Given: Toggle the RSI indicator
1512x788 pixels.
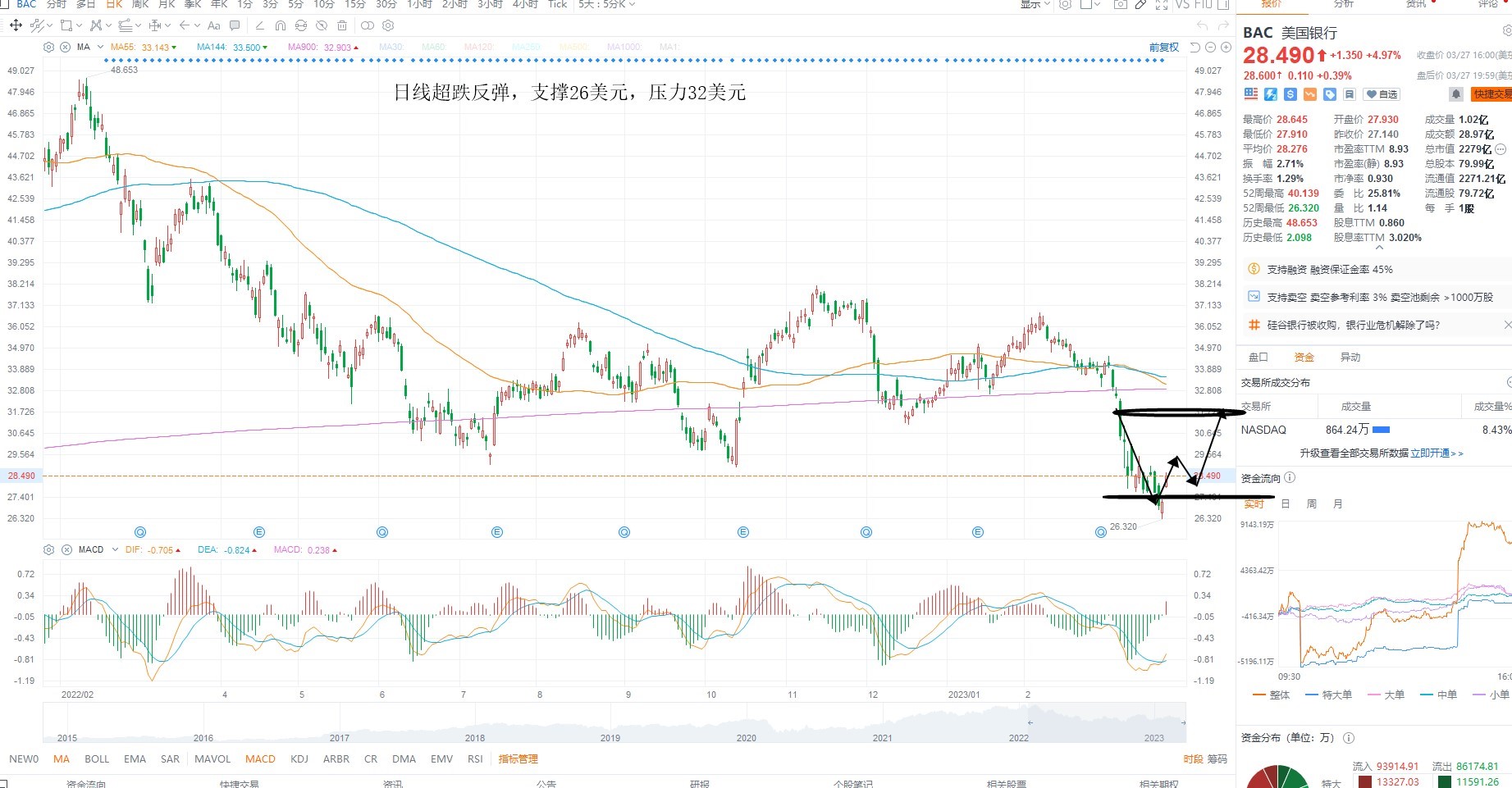Looking at the screenshot, I should [475, 759].
